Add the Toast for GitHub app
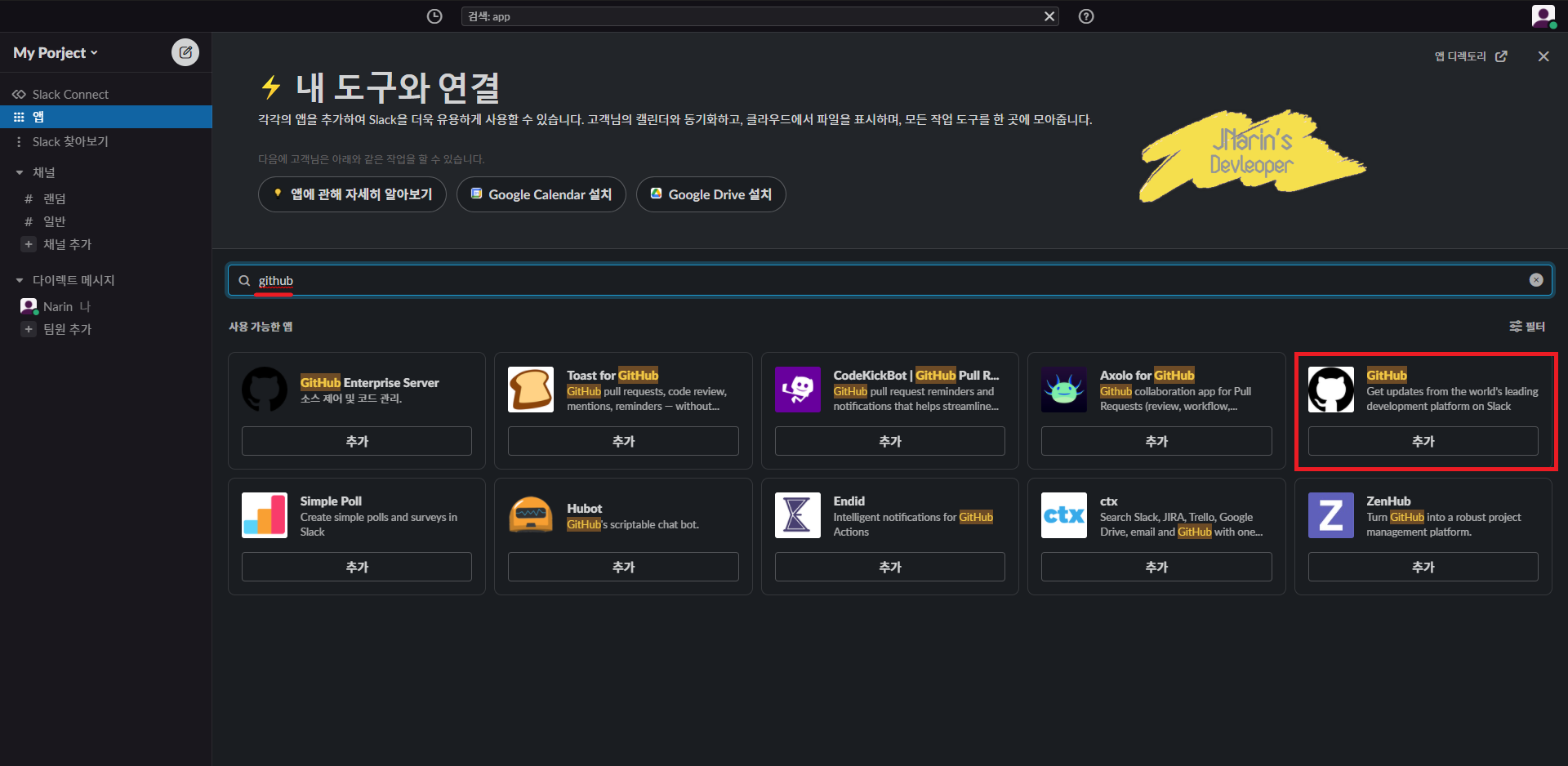The height and width of the screenshot is (766, 1568). (x=623, y=441)
